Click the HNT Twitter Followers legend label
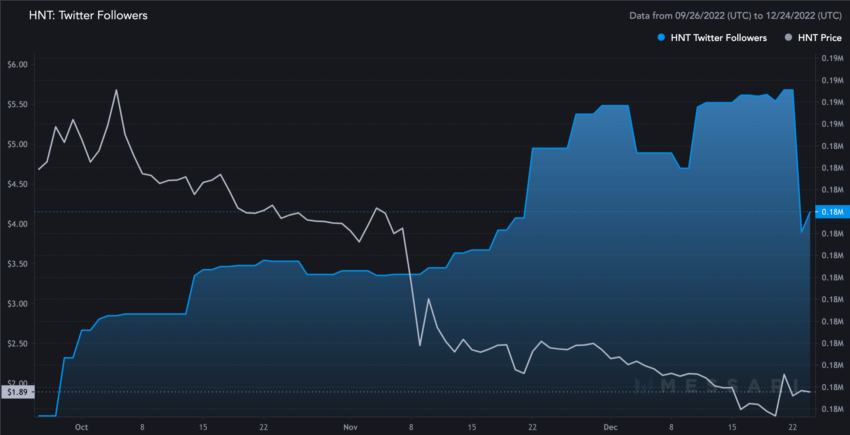850x435 pixels. pyautogui.click(x=718, y=38)
